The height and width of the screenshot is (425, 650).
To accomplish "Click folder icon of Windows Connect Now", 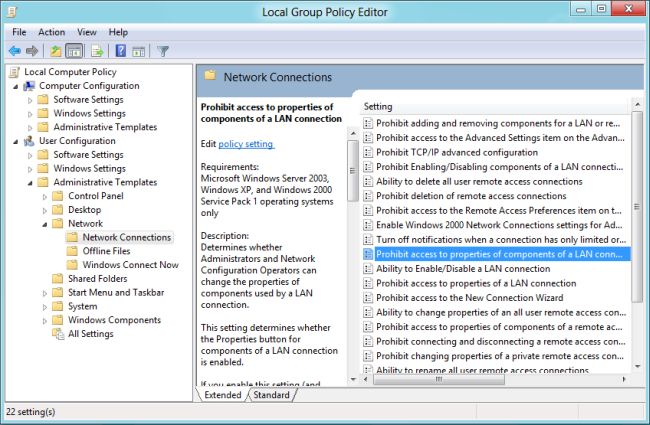I will [73, 265].
